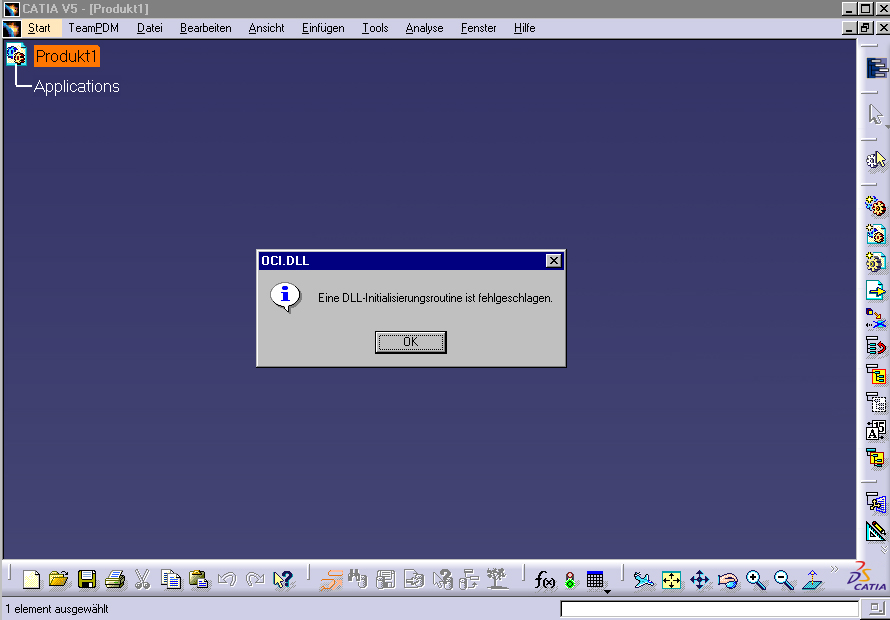
Task: Click the tree reordering icon with red arrow
Action: pyautogui.click(x=876, y=346)
